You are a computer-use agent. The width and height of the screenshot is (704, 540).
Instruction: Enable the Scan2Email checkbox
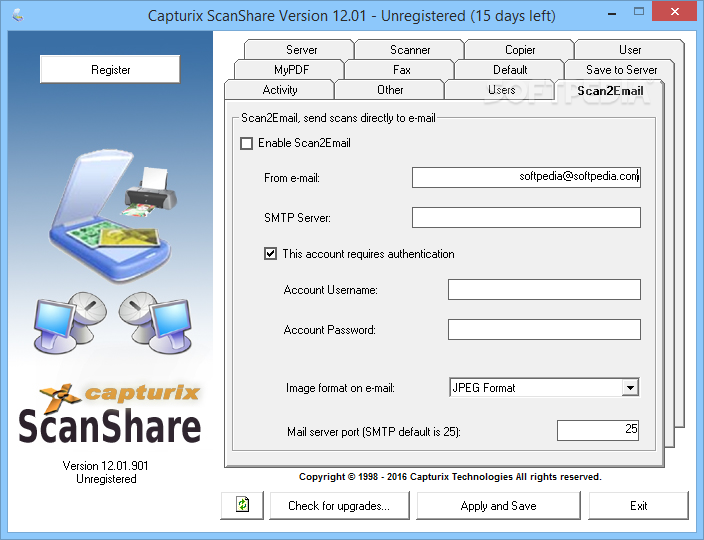tap(246, 144)
